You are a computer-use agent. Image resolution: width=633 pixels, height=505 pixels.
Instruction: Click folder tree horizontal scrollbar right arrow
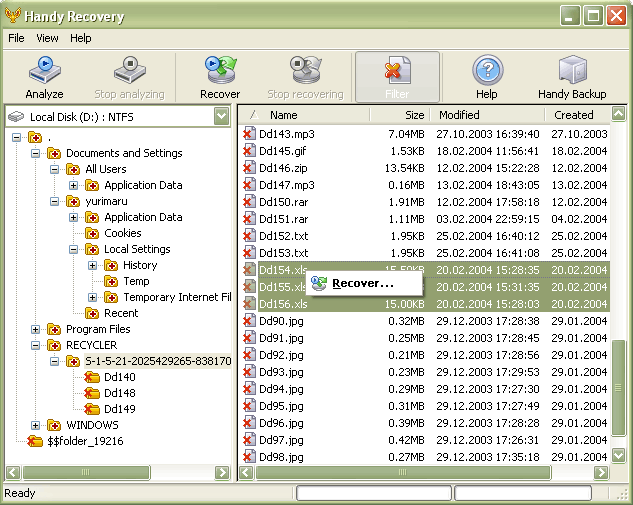tap(222, 472)
